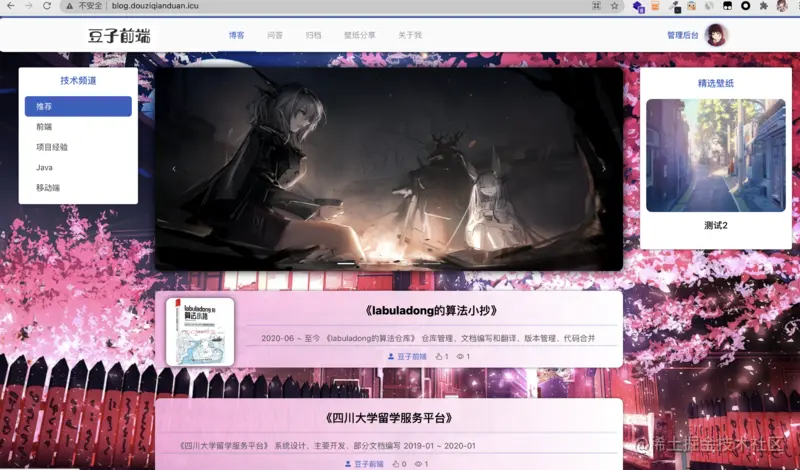The height and width of the screenshot is (470, 800).
Task: Click the 精选壁纸 panel heading
Action: 715,83
